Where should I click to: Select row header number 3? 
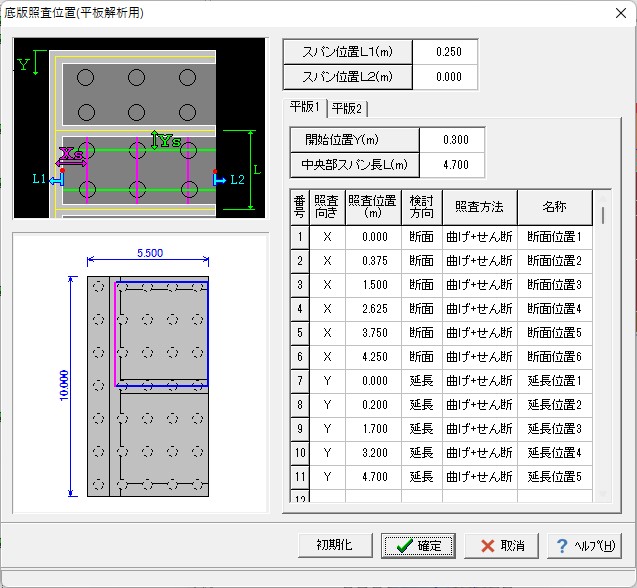coord(300,285)
